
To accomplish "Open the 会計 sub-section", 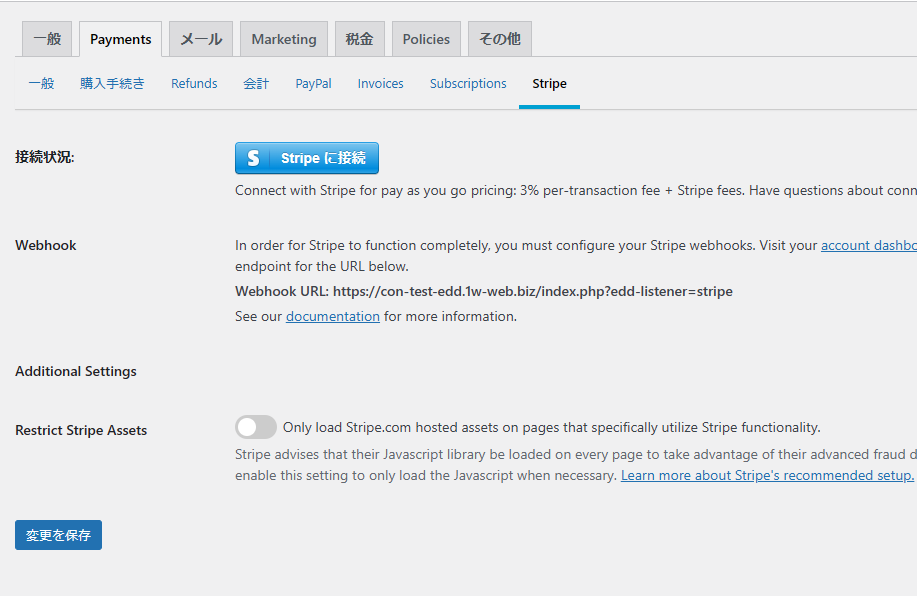I will pyautogui.click(x=256, y=84).
